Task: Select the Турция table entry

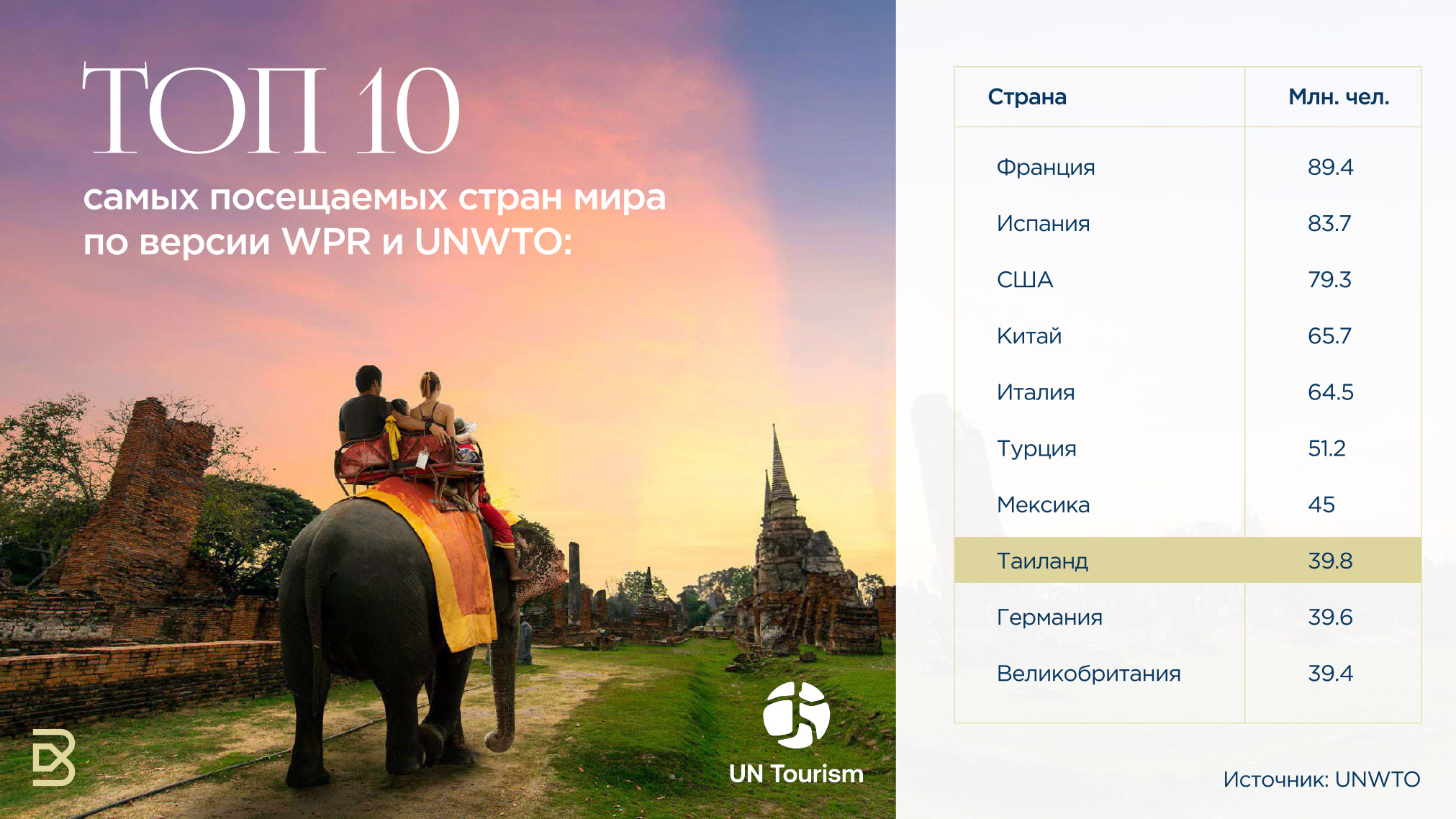Action: click(x=1036, y=449)
